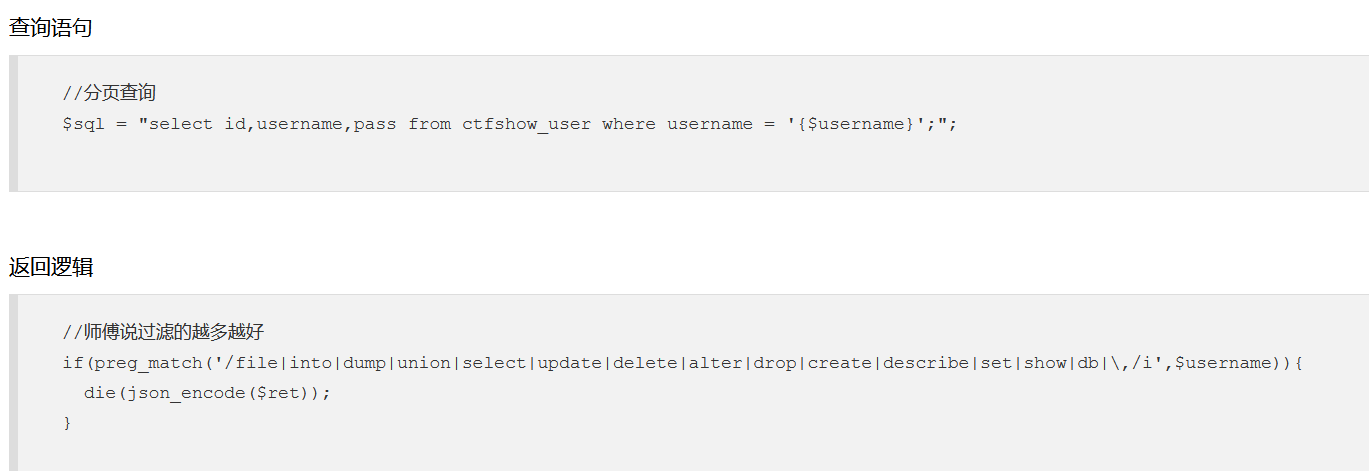The image size is (1369, 471).
Task: Click the word delete in the regex
Action: 645,363
